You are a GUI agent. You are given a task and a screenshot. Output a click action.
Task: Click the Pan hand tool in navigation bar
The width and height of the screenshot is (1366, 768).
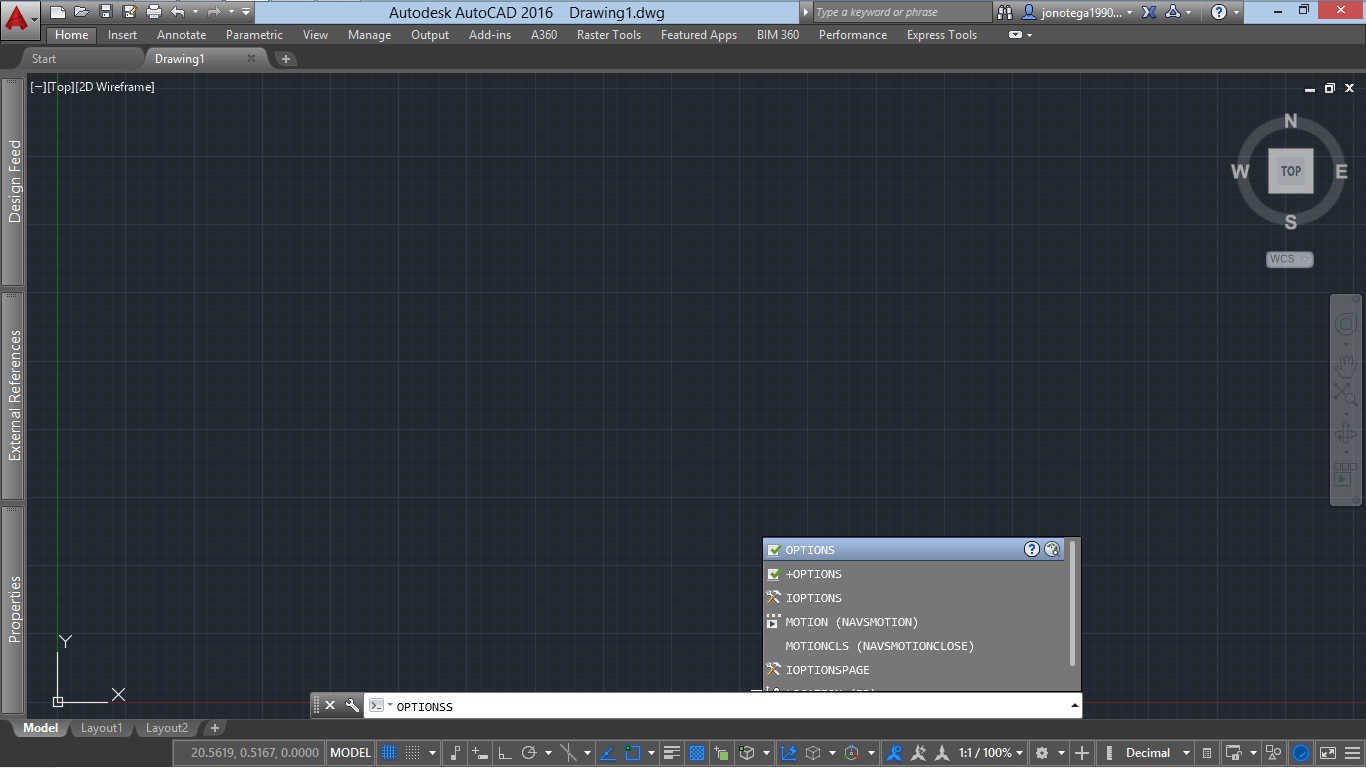point(1345,367)
